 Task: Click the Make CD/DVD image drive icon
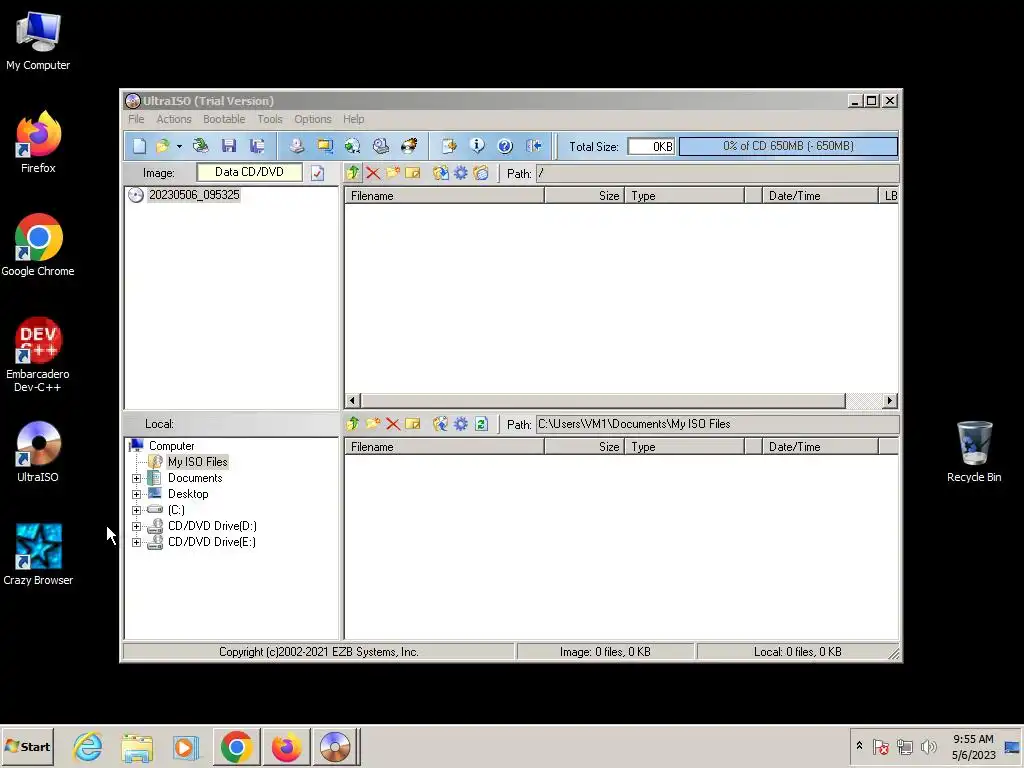(x=296, y=146)
